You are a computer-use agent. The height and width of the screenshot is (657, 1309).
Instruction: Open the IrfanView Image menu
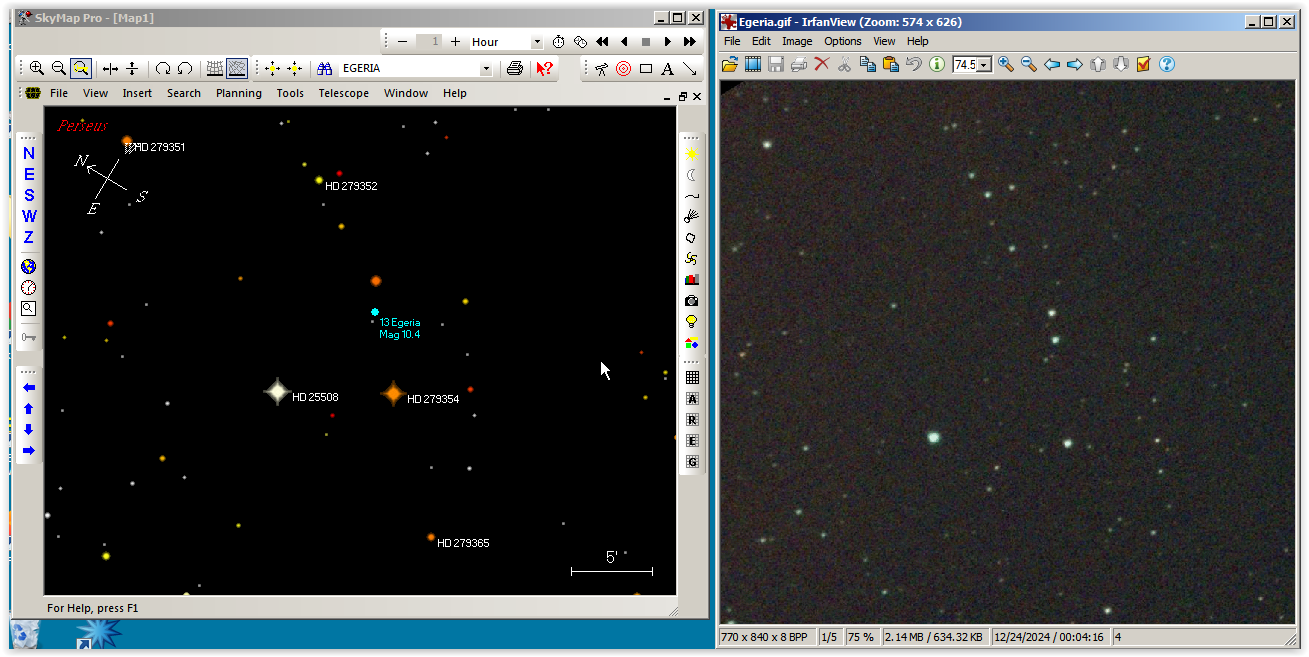click(x=797, y=41)
